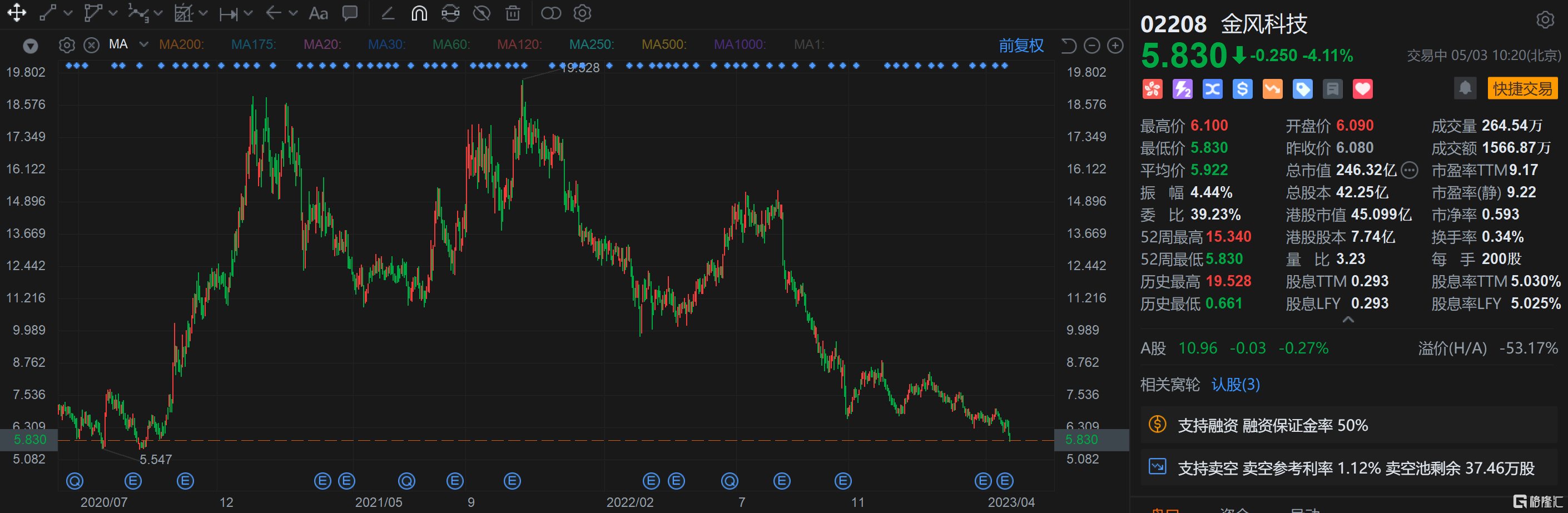This screenshot has height=513, width=1568.
Task: Click the MA250 legend label
Action: coord(592,44)
